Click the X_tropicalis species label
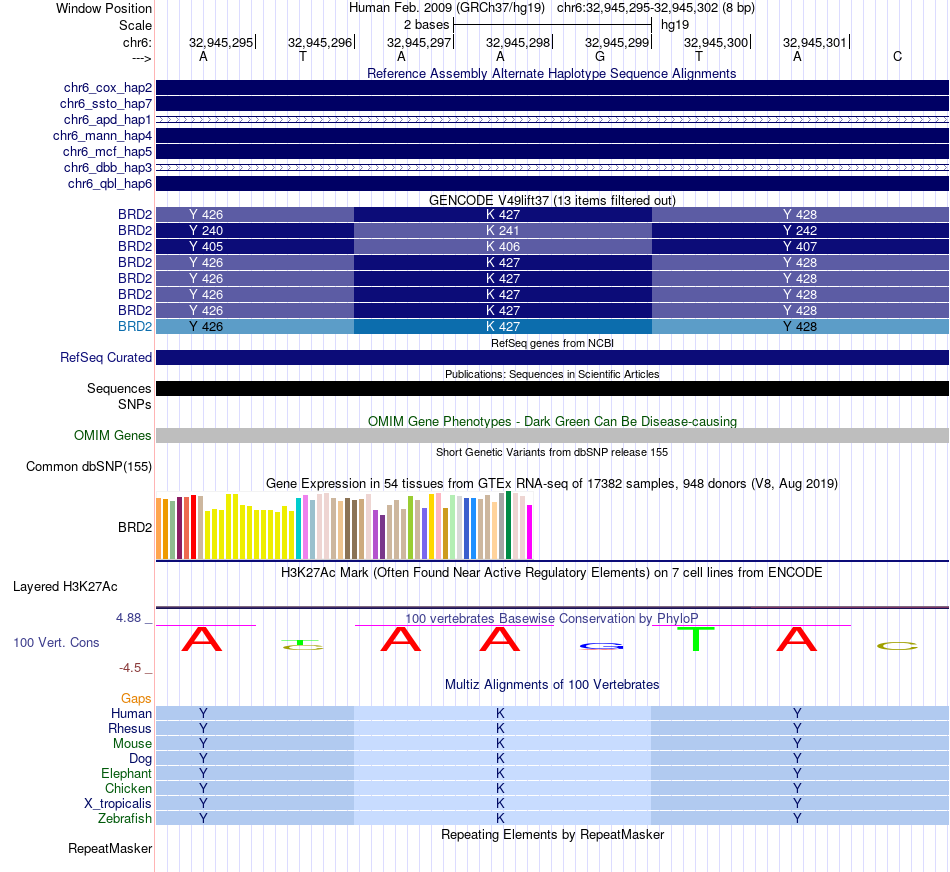 (x=118, y=804)
